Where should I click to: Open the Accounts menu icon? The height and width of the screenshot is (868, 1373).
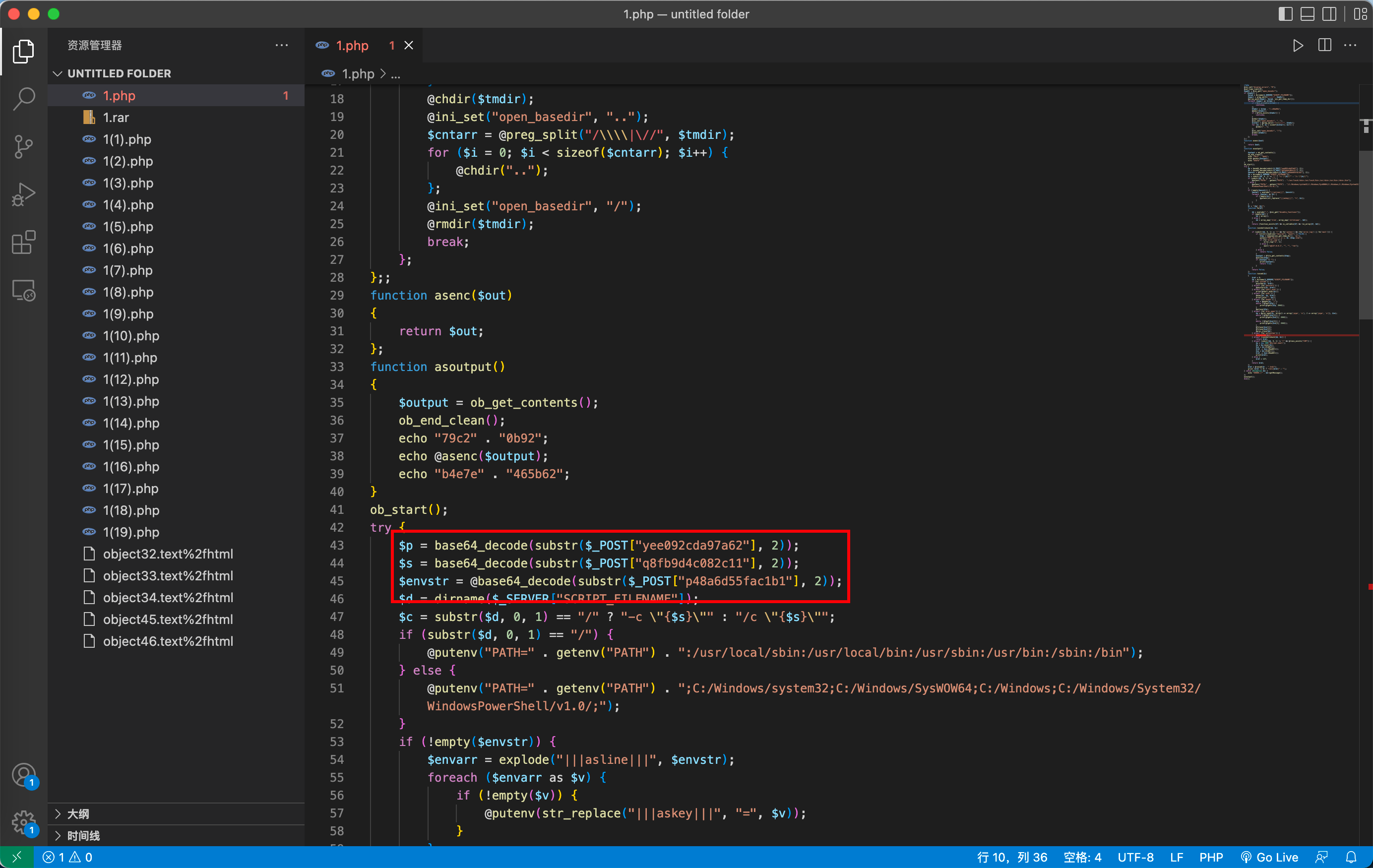(23, 776)
